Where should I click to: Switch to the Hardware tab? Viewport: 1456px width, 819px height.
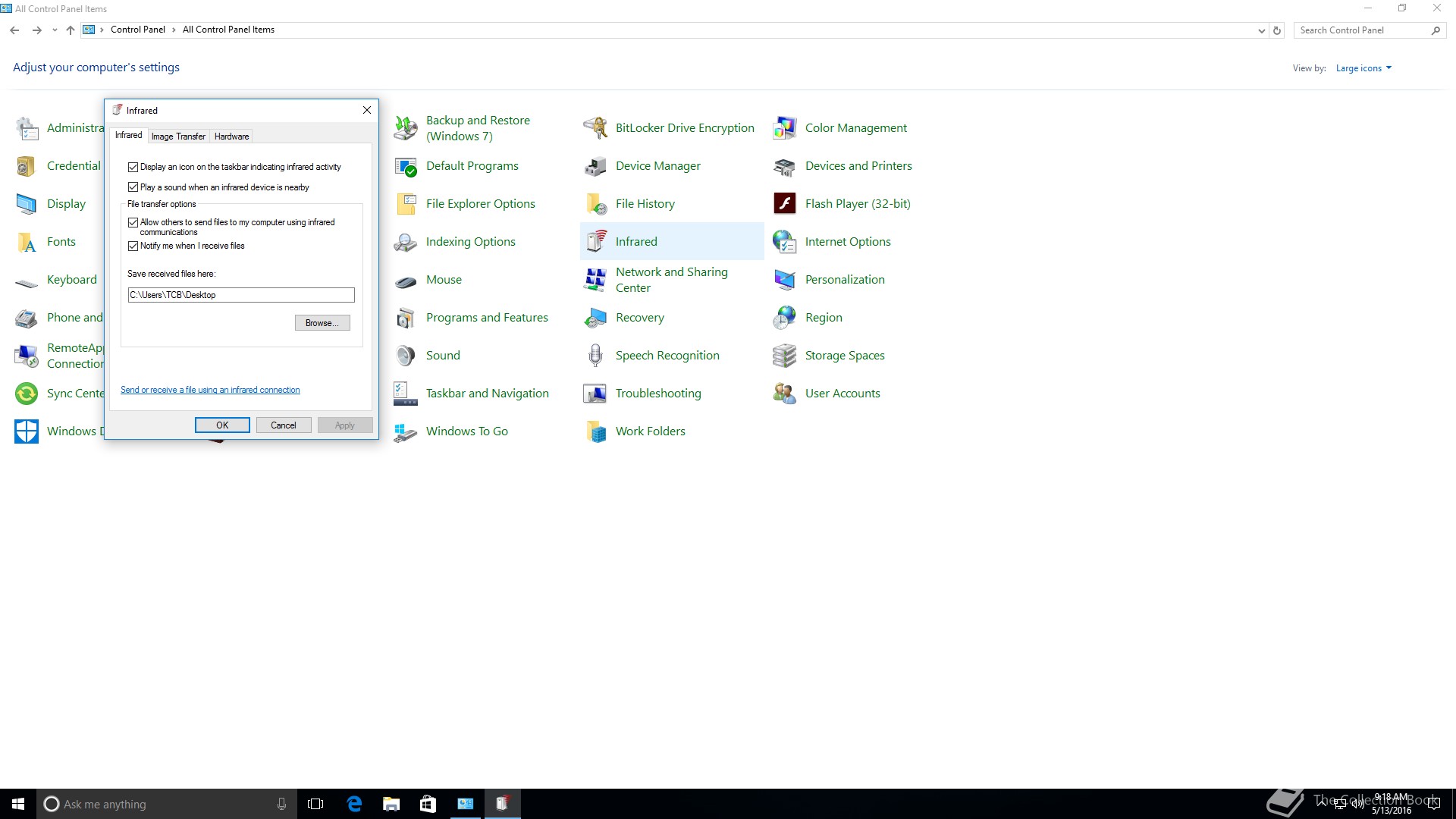(x=231, y=136)
